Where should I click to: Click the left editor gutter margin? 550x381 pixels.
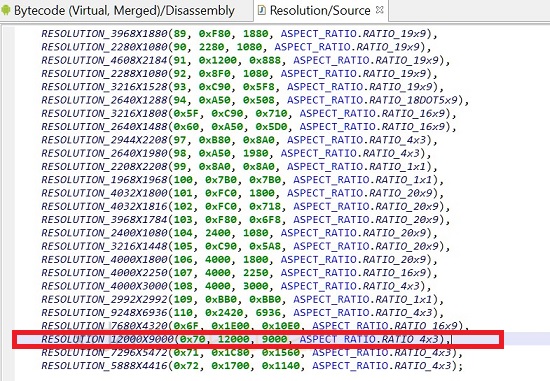click(8, 203)
